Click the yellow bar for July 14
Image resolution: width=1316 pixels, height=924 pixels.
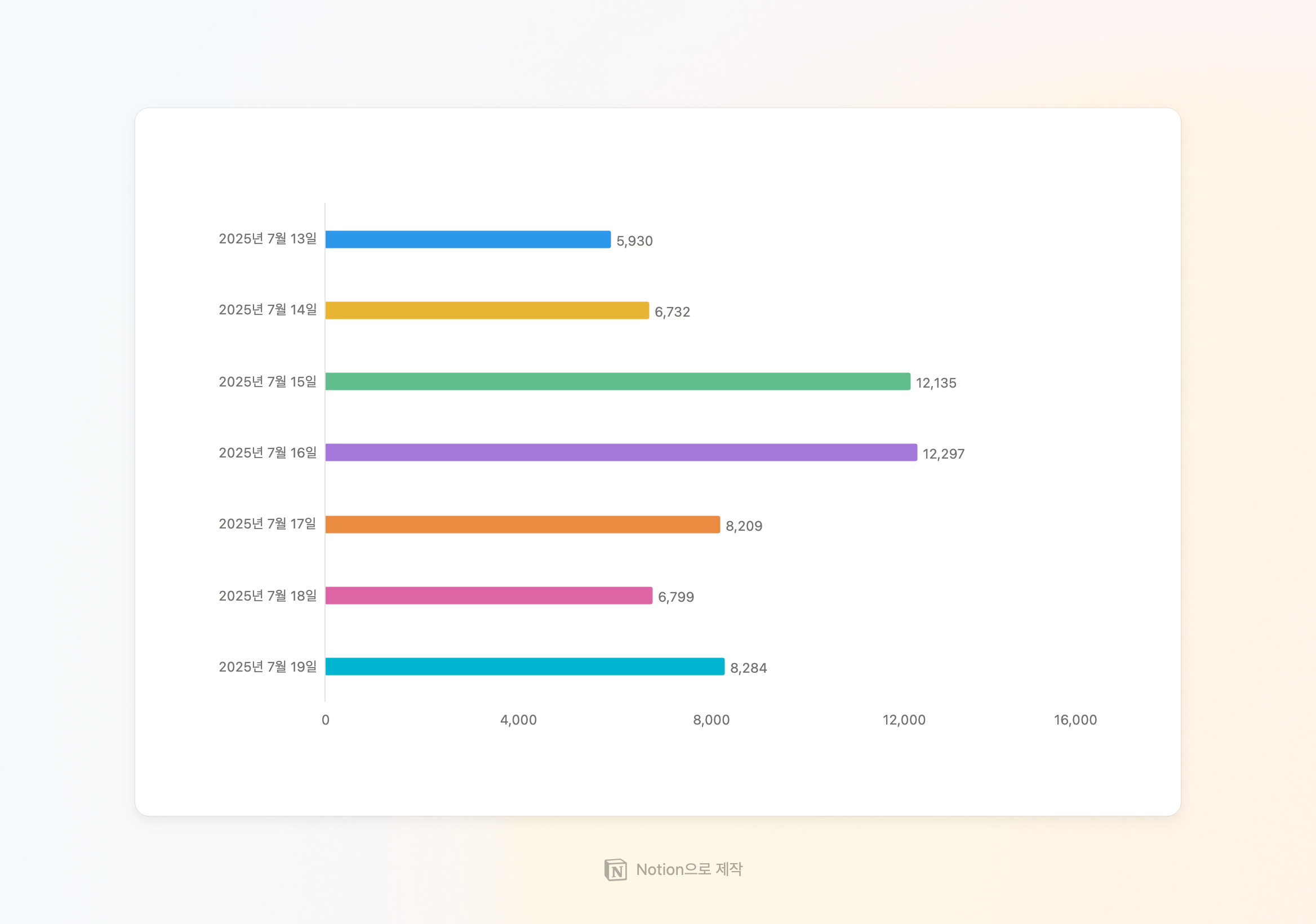(x=487, y=310)
